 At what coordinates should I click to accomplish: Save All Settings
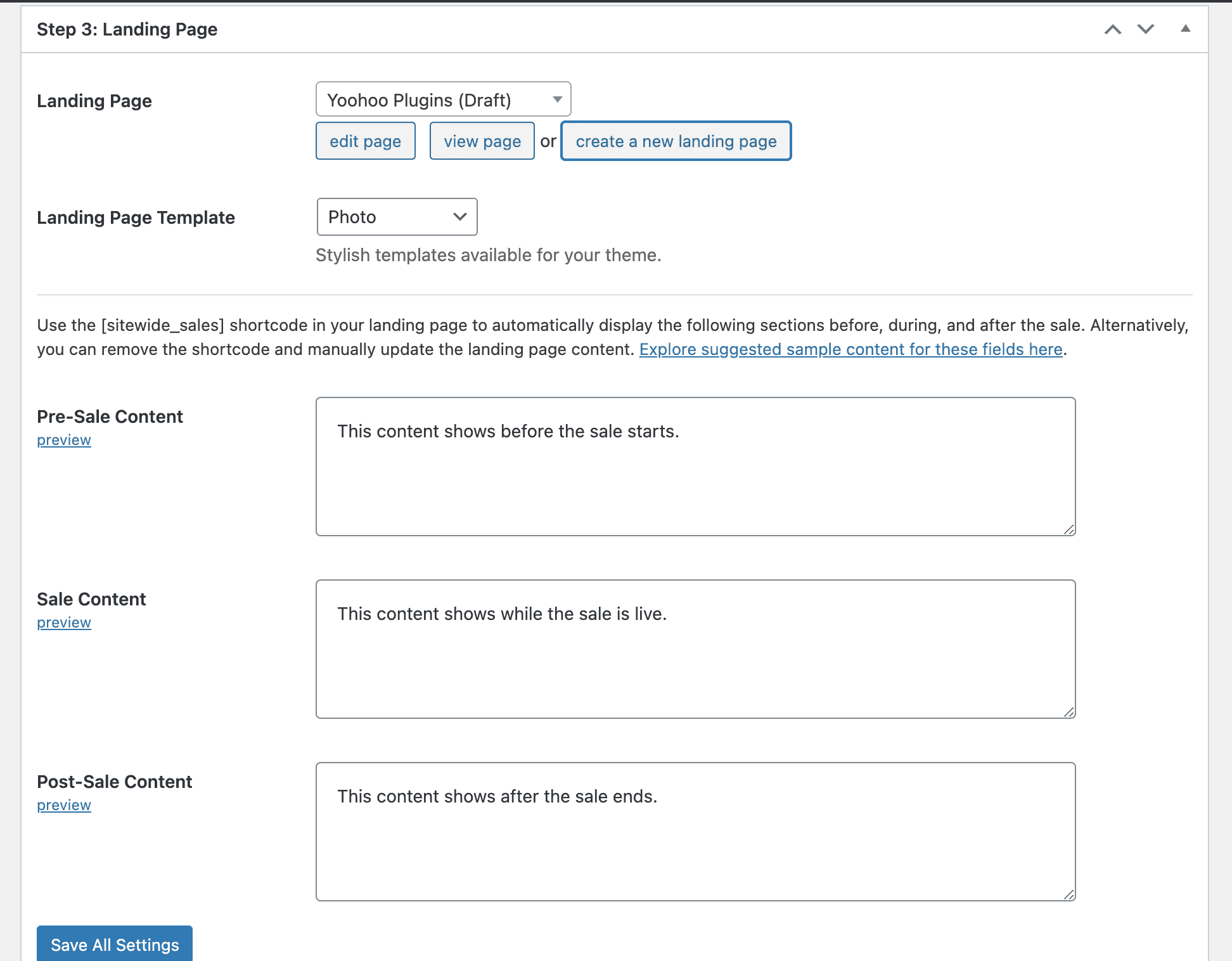[115, 944]
